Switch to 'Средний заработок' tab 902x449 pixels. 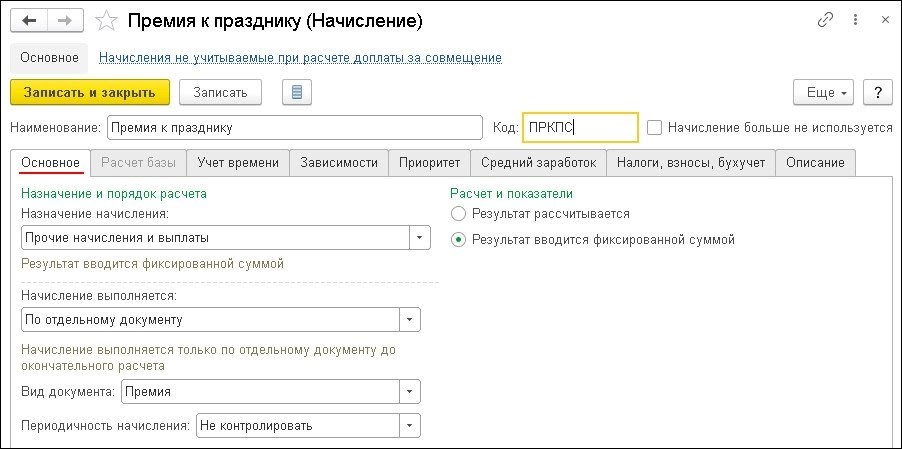538,163
